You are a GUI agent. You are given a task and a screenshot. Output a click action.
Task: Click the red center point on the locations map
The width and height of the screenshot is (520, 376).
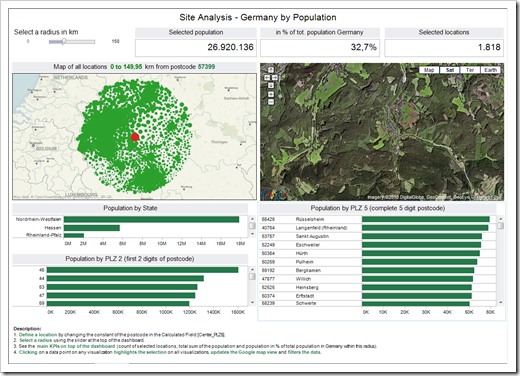(135, 137)
